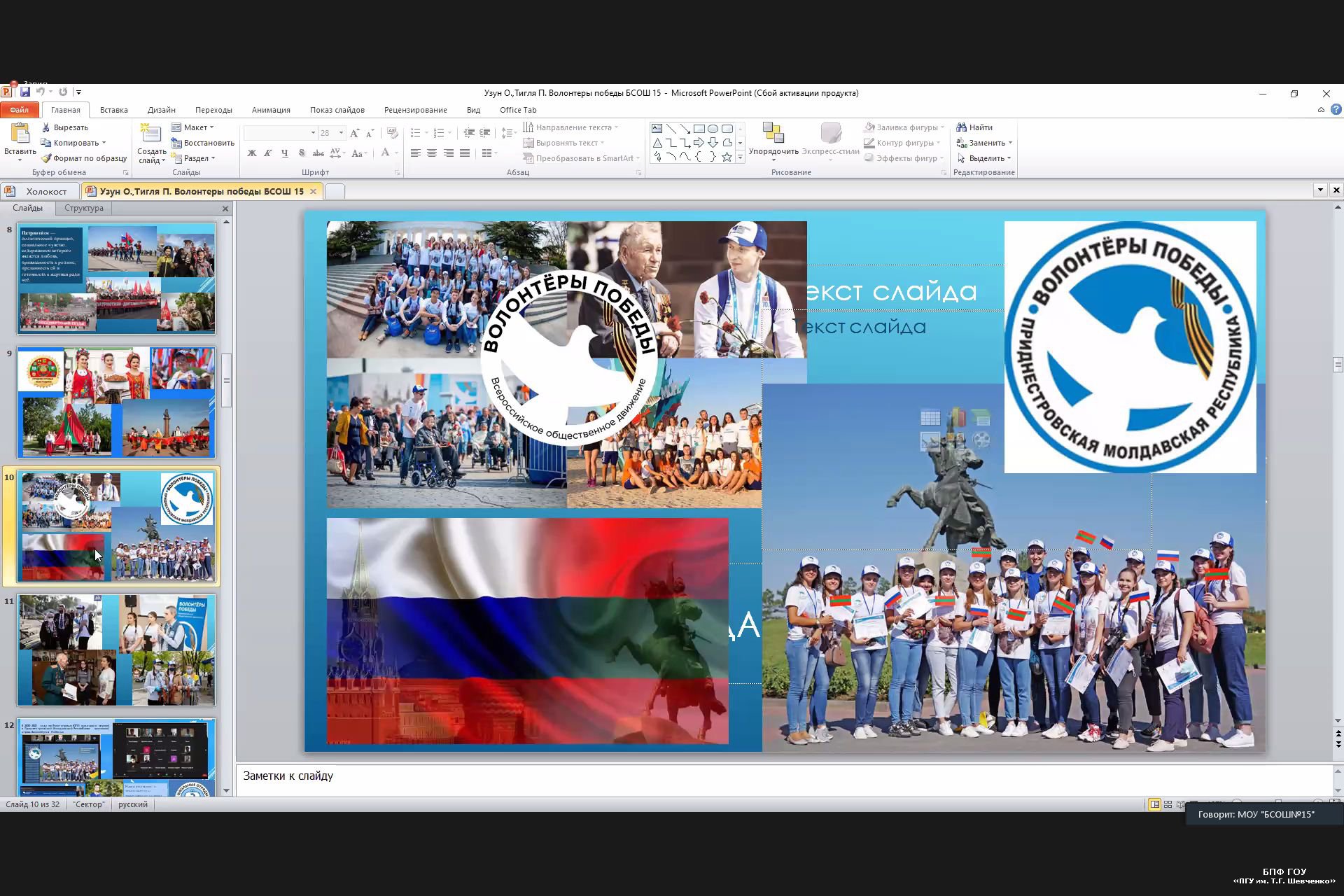Click Restore (Восстановить) slide button

click(203, 143)
